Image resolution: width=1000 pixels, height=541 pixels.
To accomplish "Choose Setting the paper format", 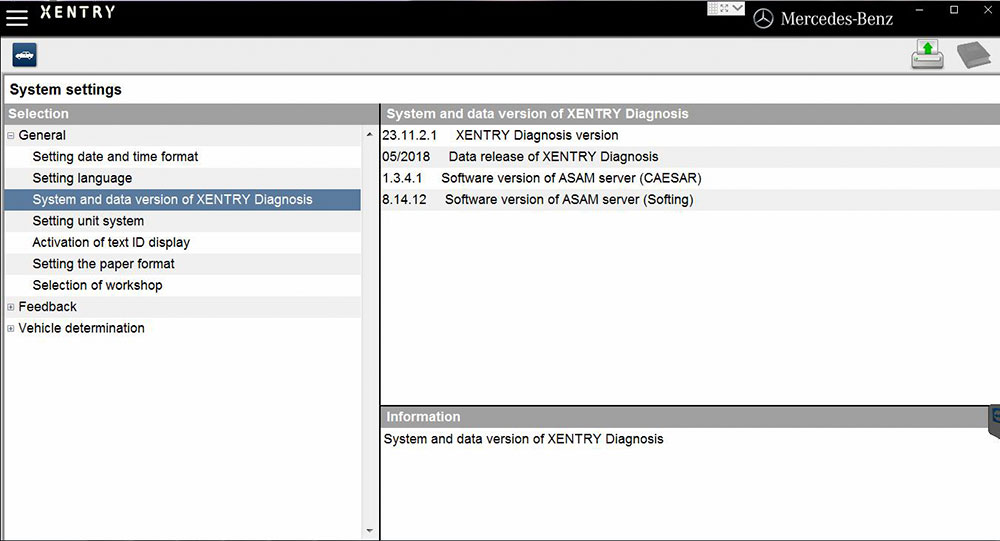I will [103, 264].
